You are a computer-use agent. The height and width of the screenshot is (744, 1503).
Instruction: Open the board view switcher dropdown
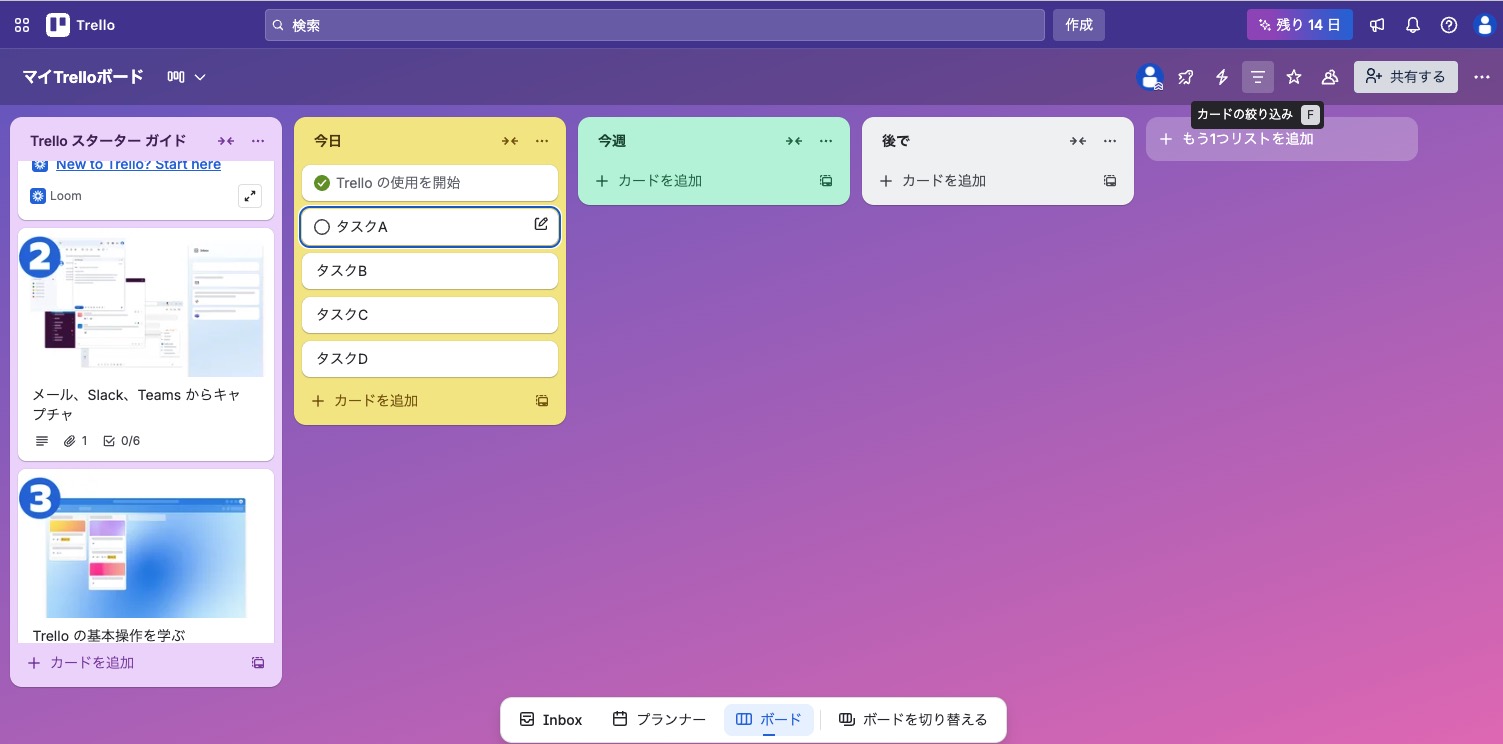pos(186,77)
